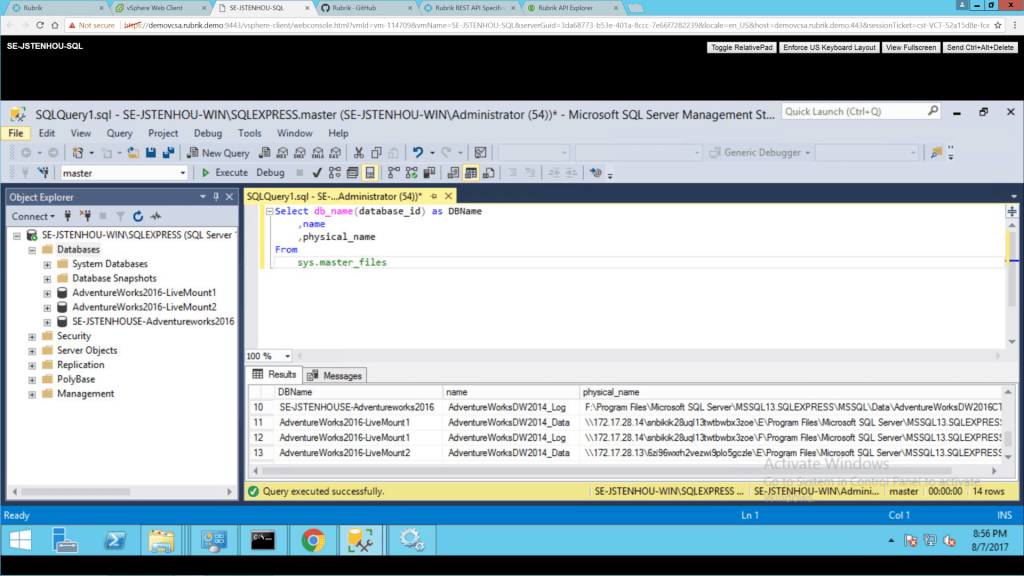Click the Cut scissors icon
This screenshot has width=1024, height=576.
click(359, 153)
